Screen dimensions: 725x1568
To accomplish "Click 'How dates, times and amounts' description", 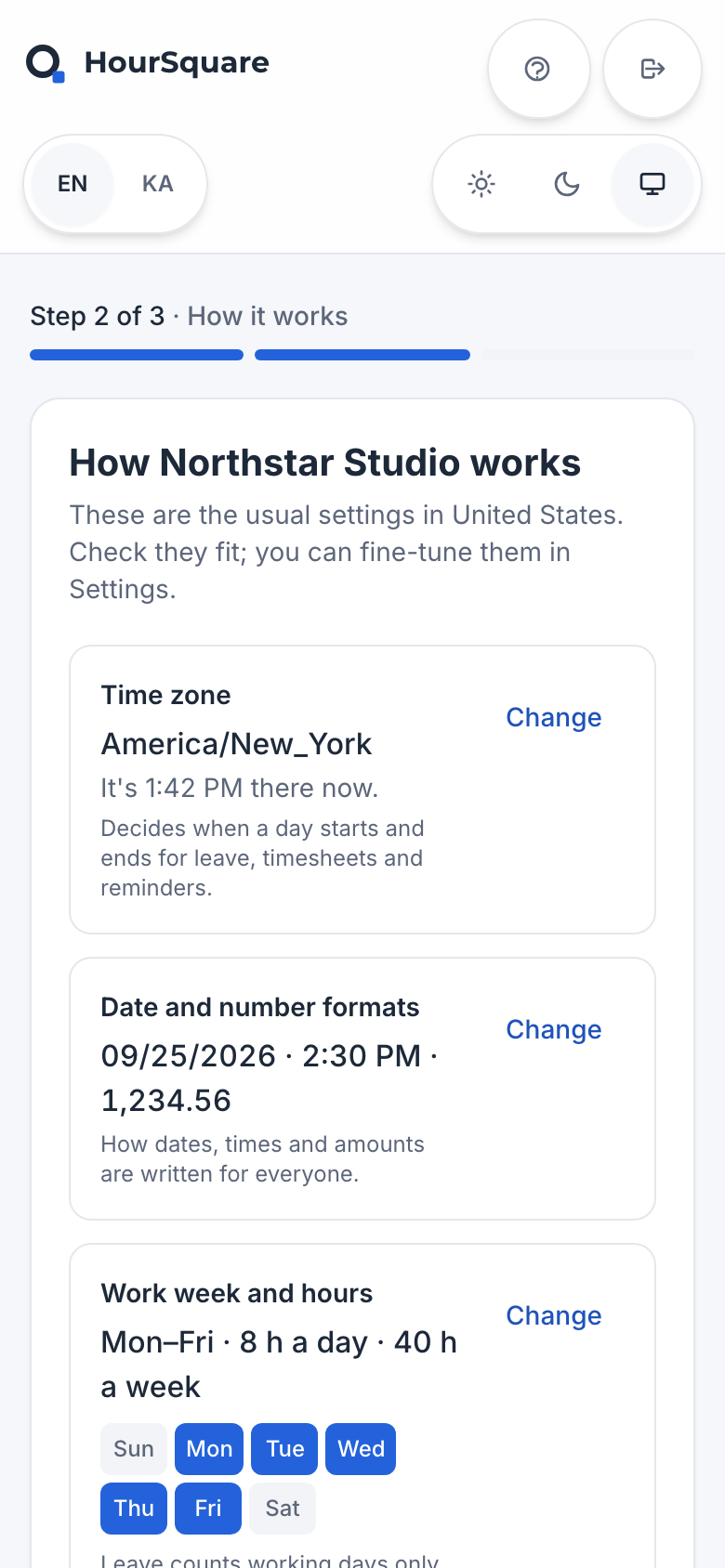I will pyautogui.click(x=262, y=1159).
